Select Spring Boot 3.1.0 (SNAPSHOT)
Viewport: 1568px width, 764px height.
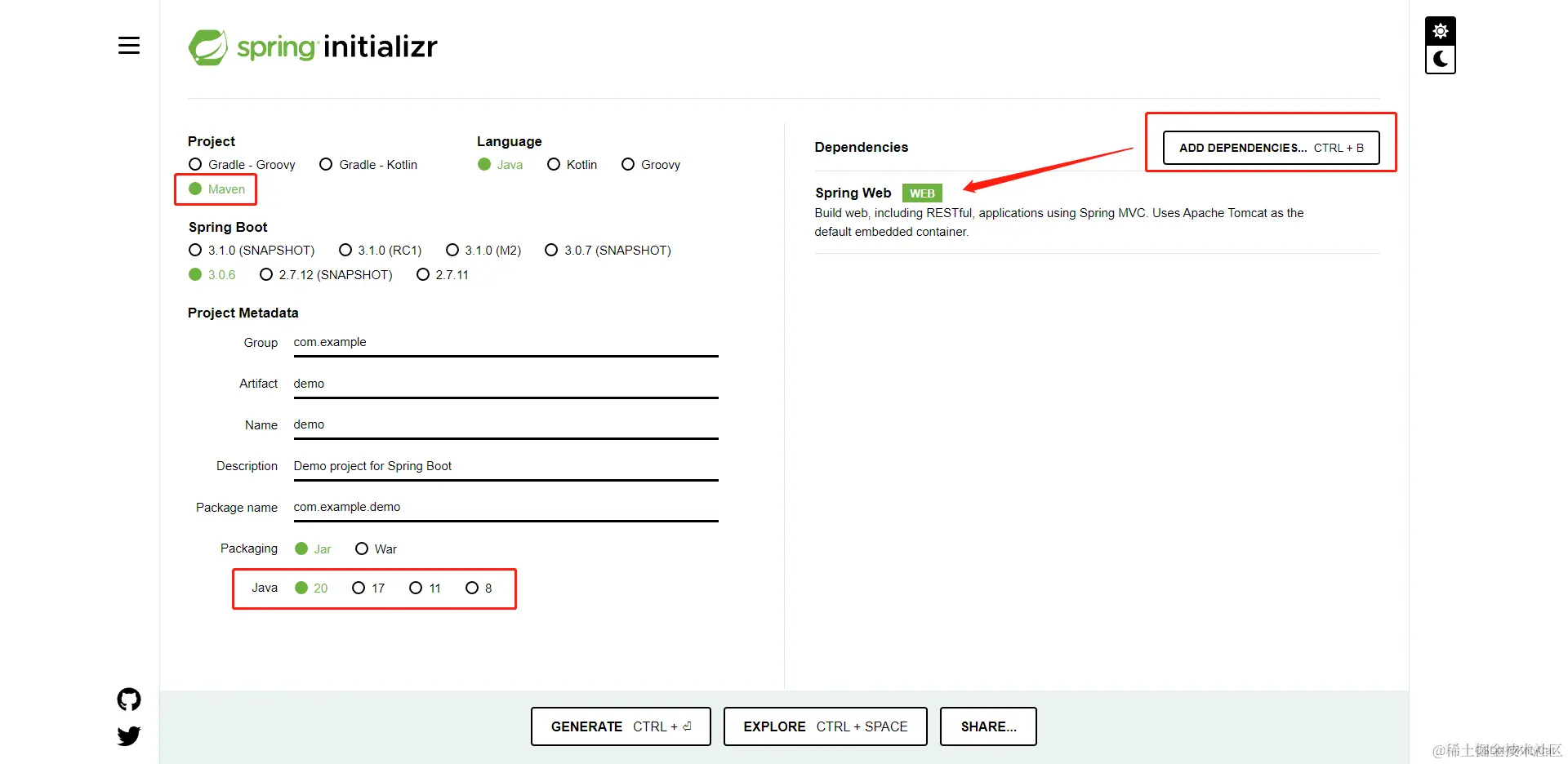click(x=252, y=251)
